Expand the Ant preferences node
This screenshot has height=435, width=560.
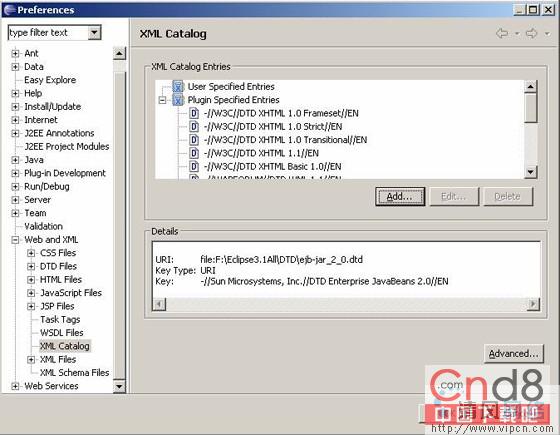(15, 54)
